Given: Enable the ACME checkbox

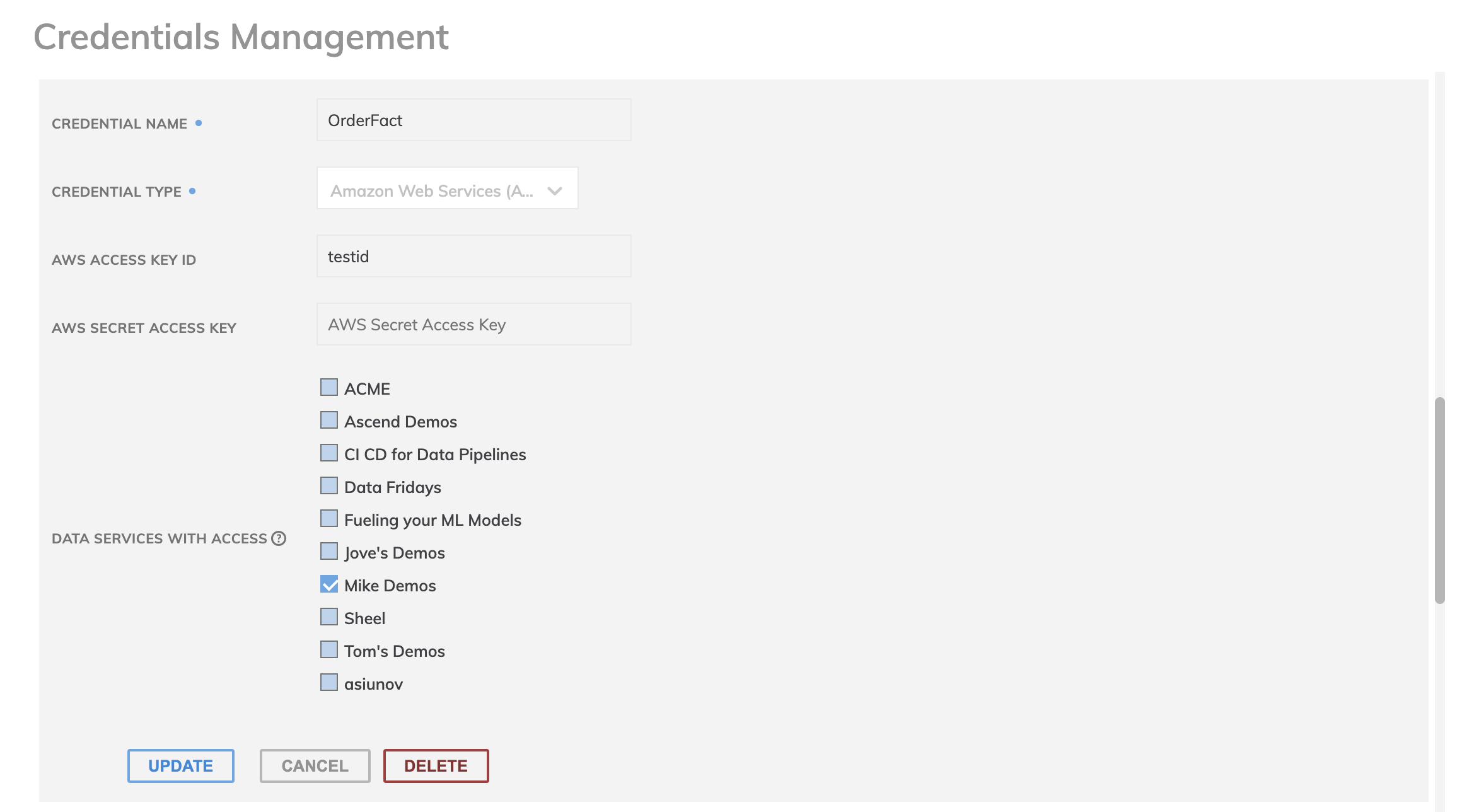Looking at the screenshot, I should point(329,387).
